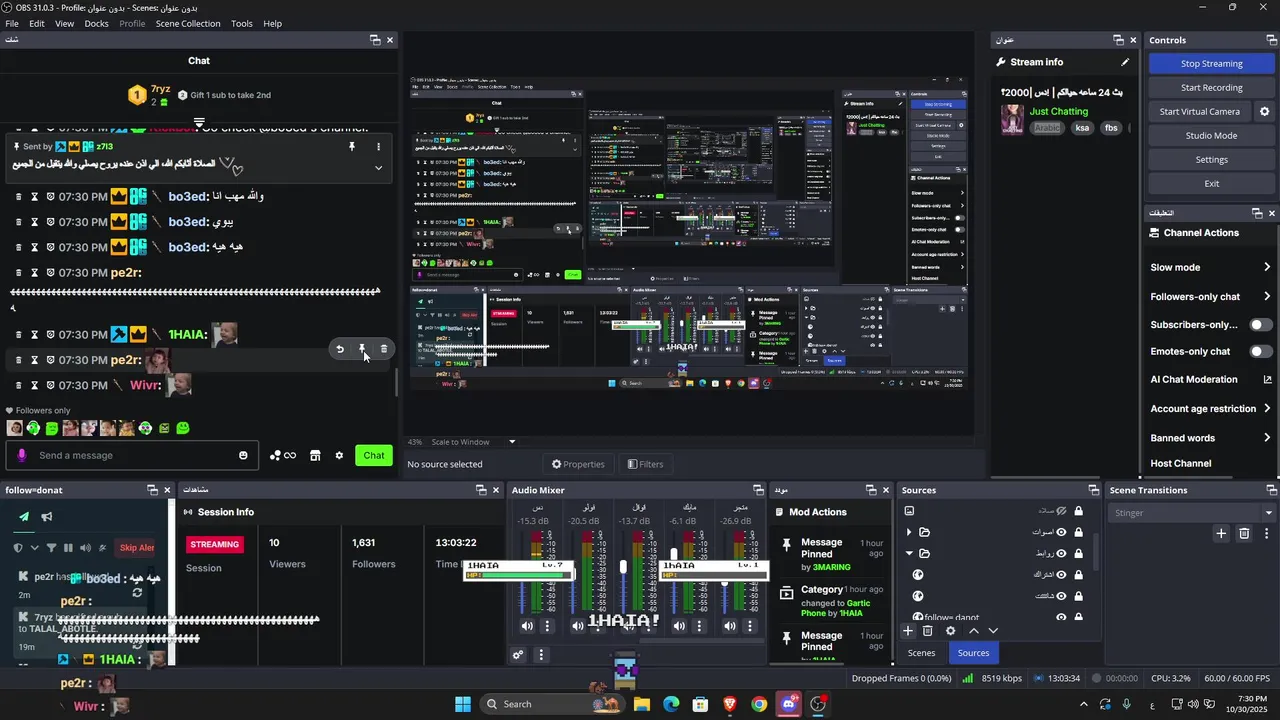The height and width of the screenshot is (720, 1280).
Task: Remove selected source with trash icon
Action: point(927,631)
